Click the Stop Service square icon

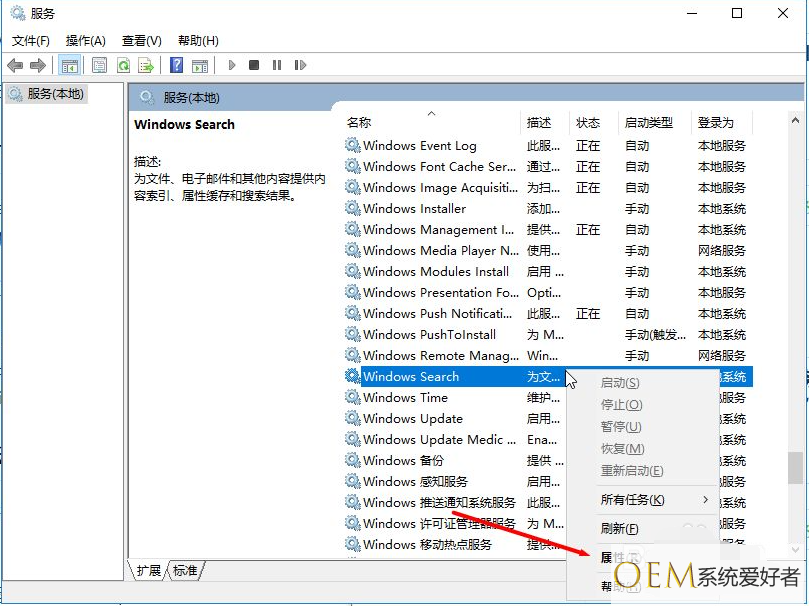[254, 65]
